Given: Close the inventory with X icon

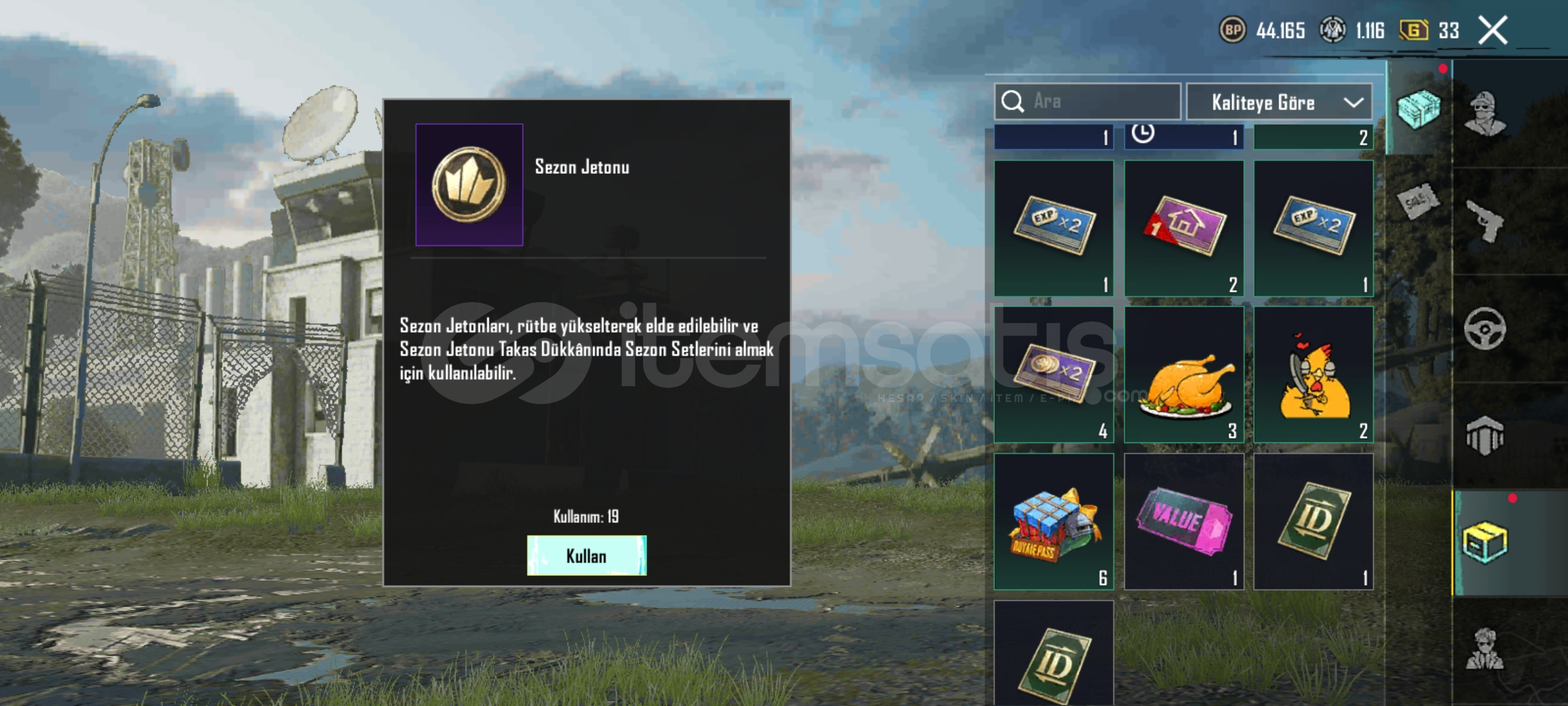Looking at the screenshot, I should (1494, 30).
